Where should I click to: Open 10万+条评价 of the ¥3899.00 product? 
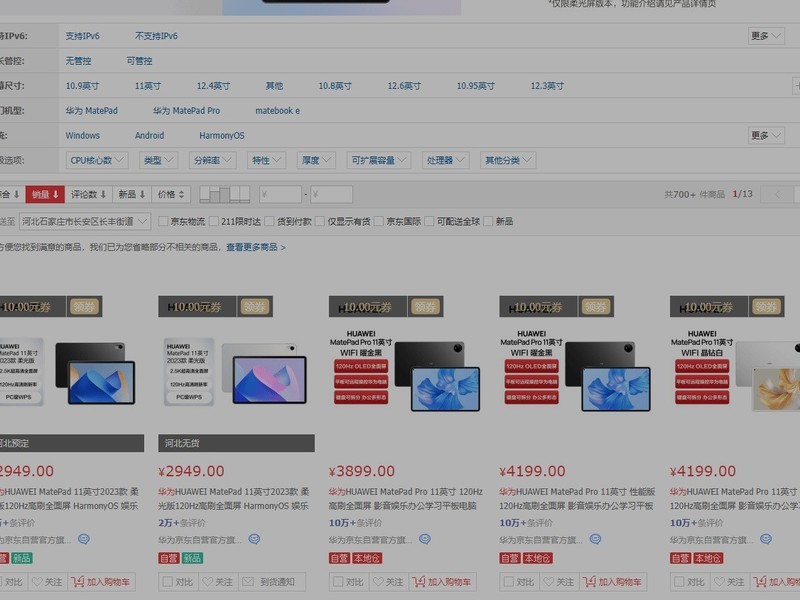[363, 523]
